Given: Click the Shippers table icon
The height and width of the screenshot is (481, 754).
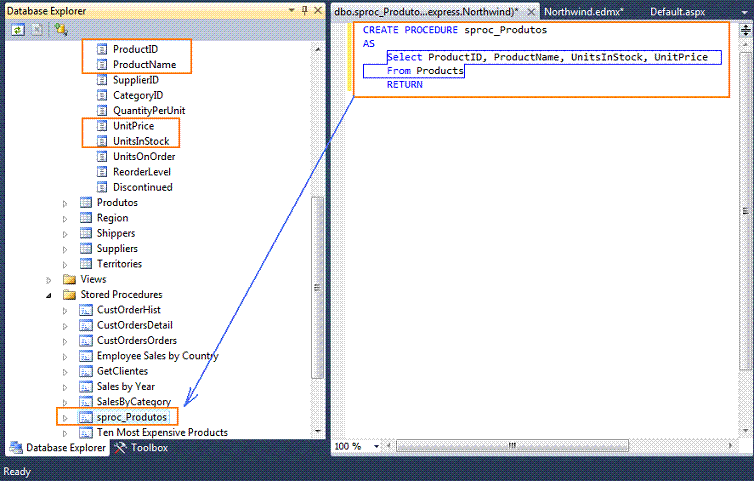Looking at the screenshot, I should point(86,233).
